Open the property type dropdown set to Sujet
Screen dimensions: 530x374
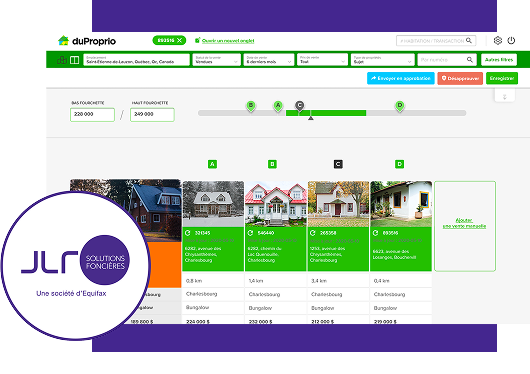pos(382,60)
